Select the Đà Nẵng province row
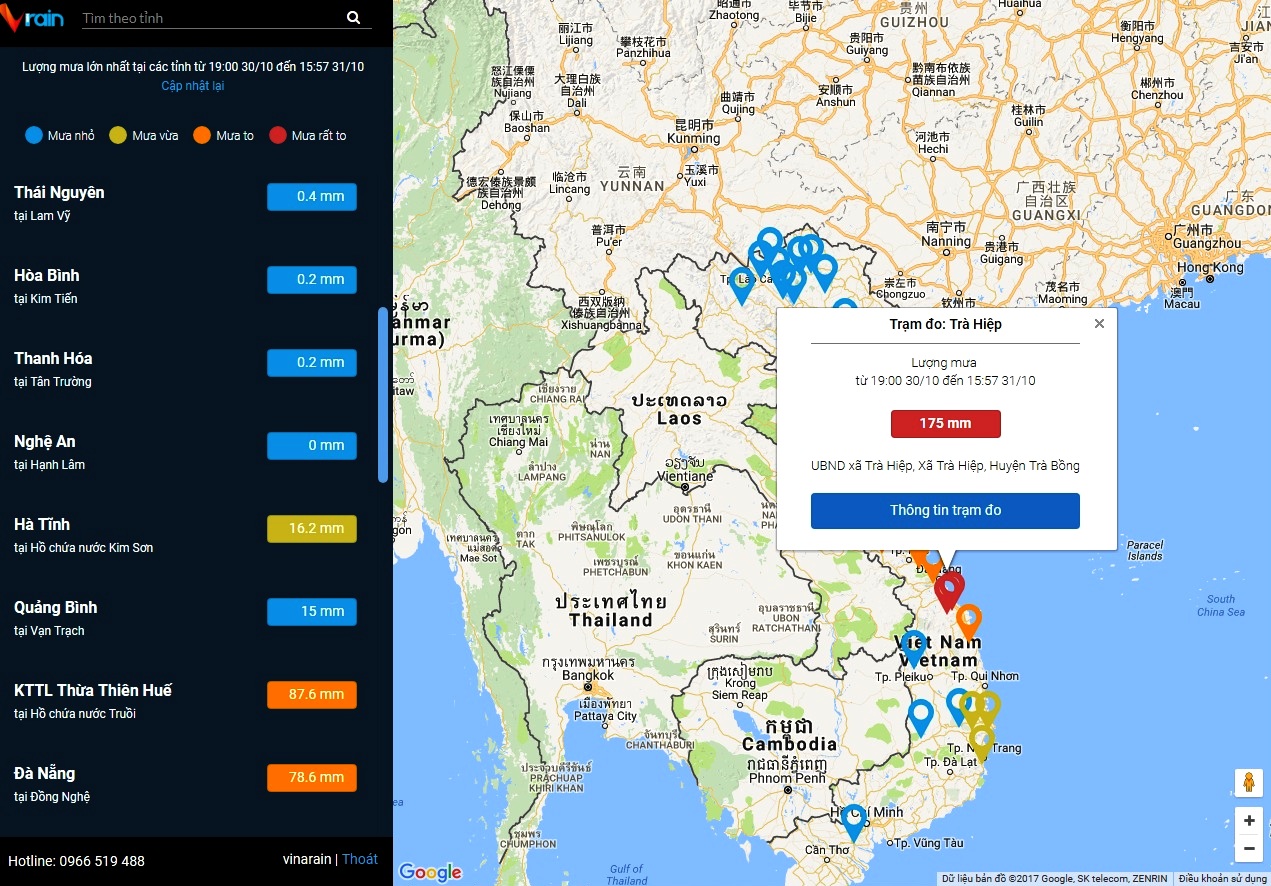Viewport: 1271px width, 886px height. tap(186, 783)
